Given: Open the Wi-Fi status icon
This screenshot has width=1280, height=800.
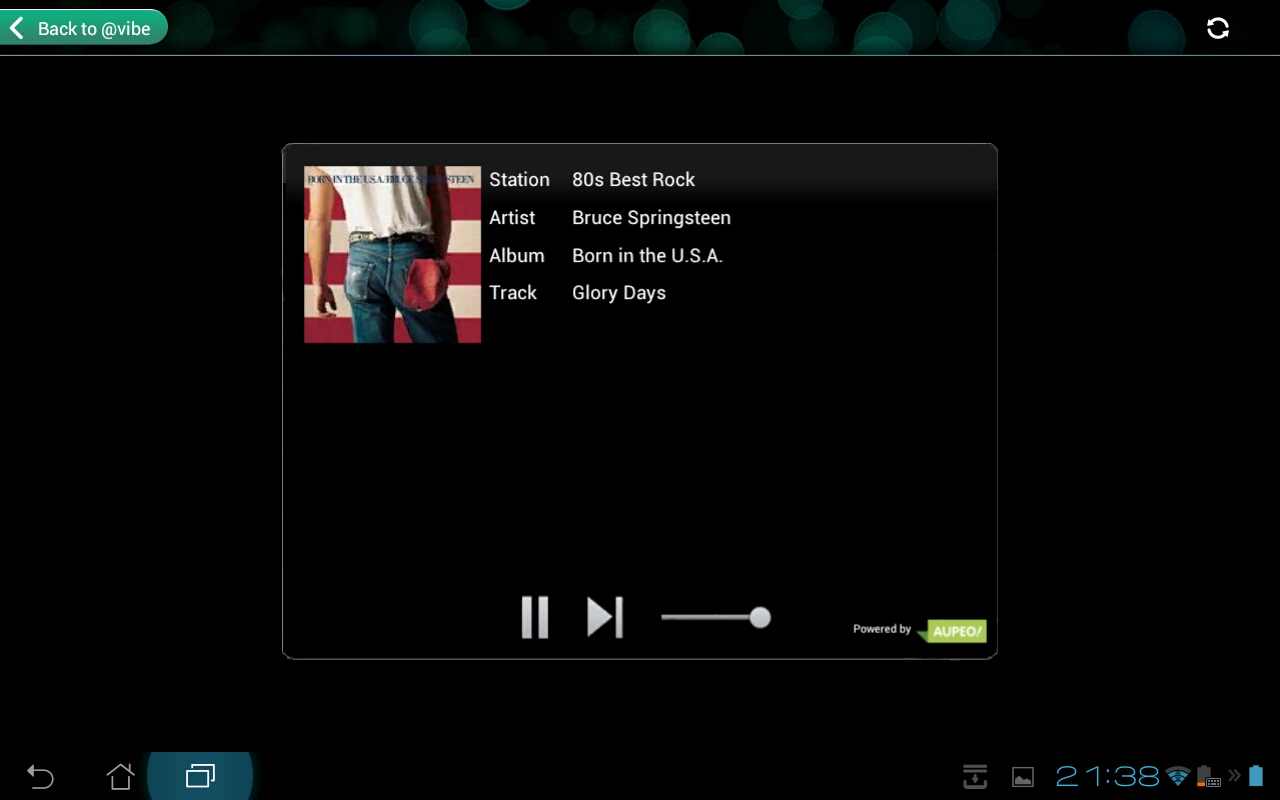Looking at the screenshot, I should click(1178, 776).
